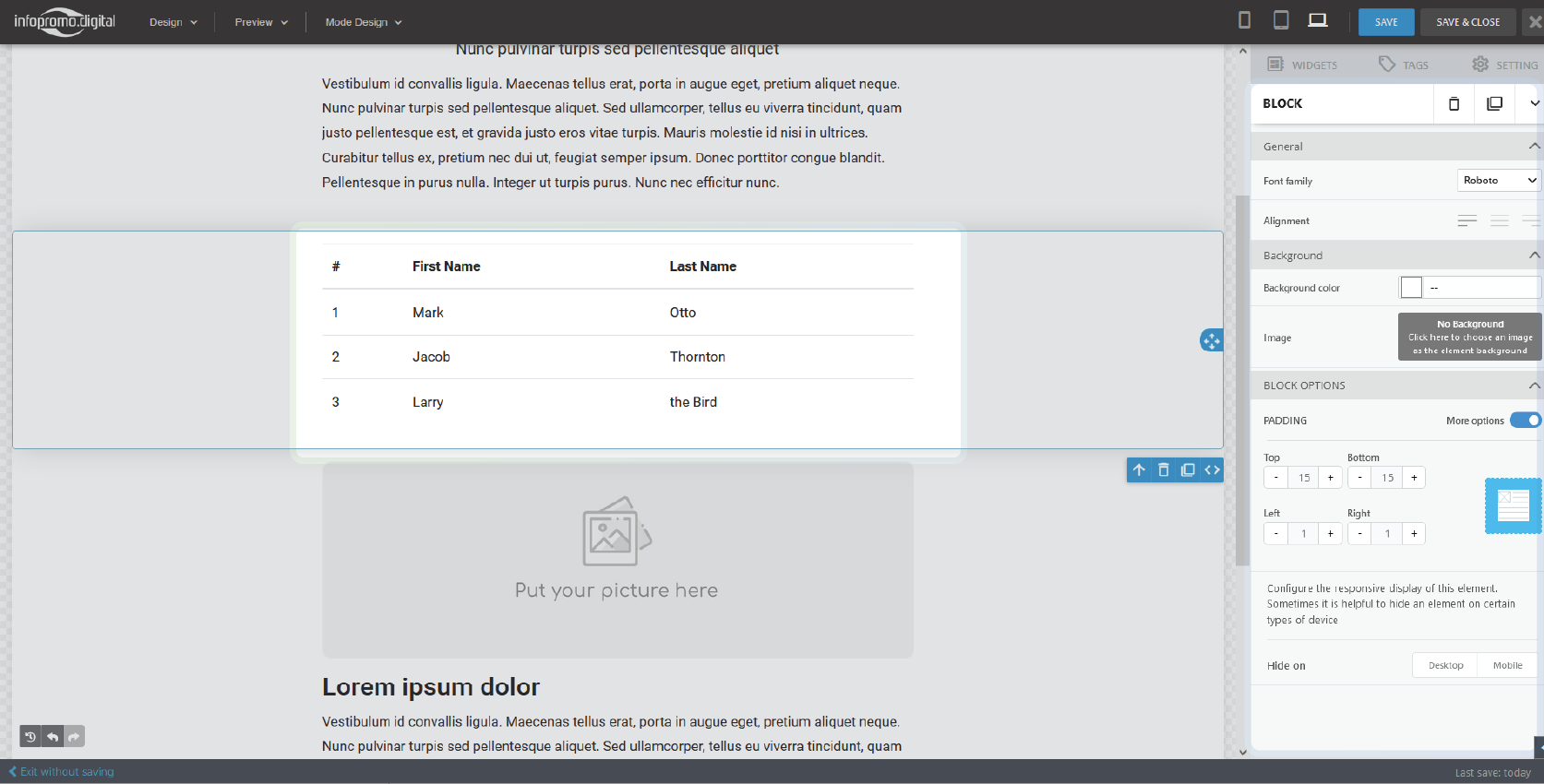
Task: Grab the blue move handle on block
Action: [x=1211, y=340]
